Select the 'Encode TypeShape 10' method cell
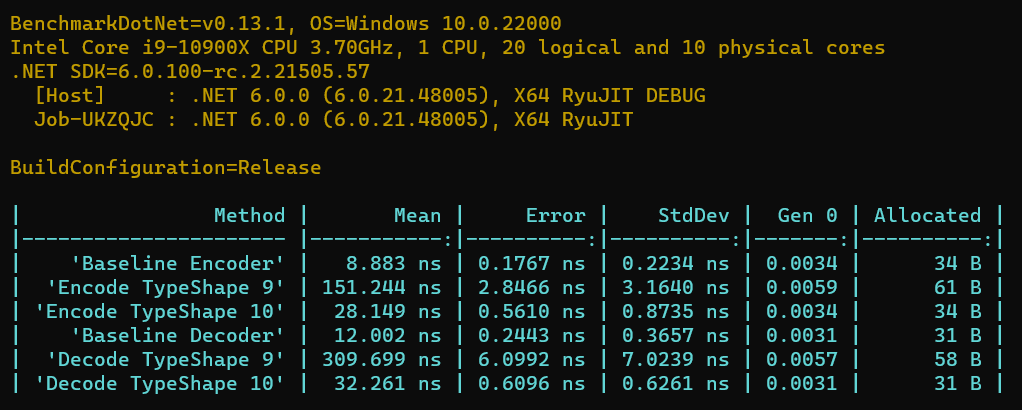 [160, 312]
